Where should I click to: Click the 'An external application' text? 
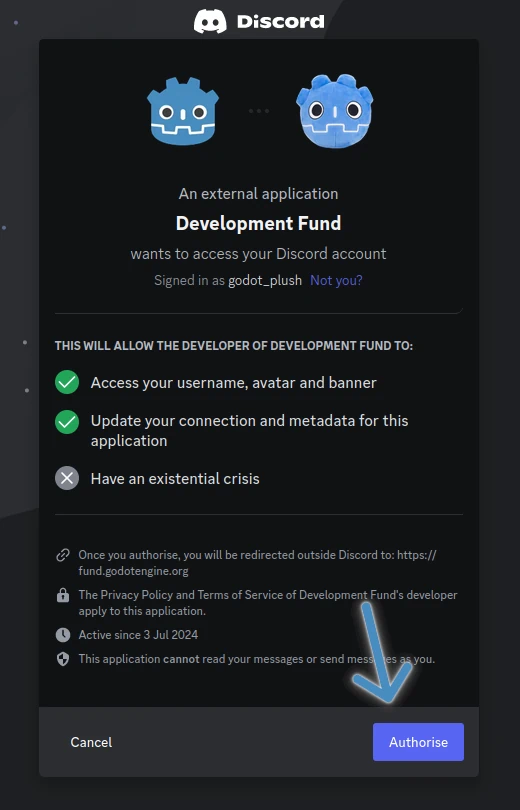coord(258,194)
